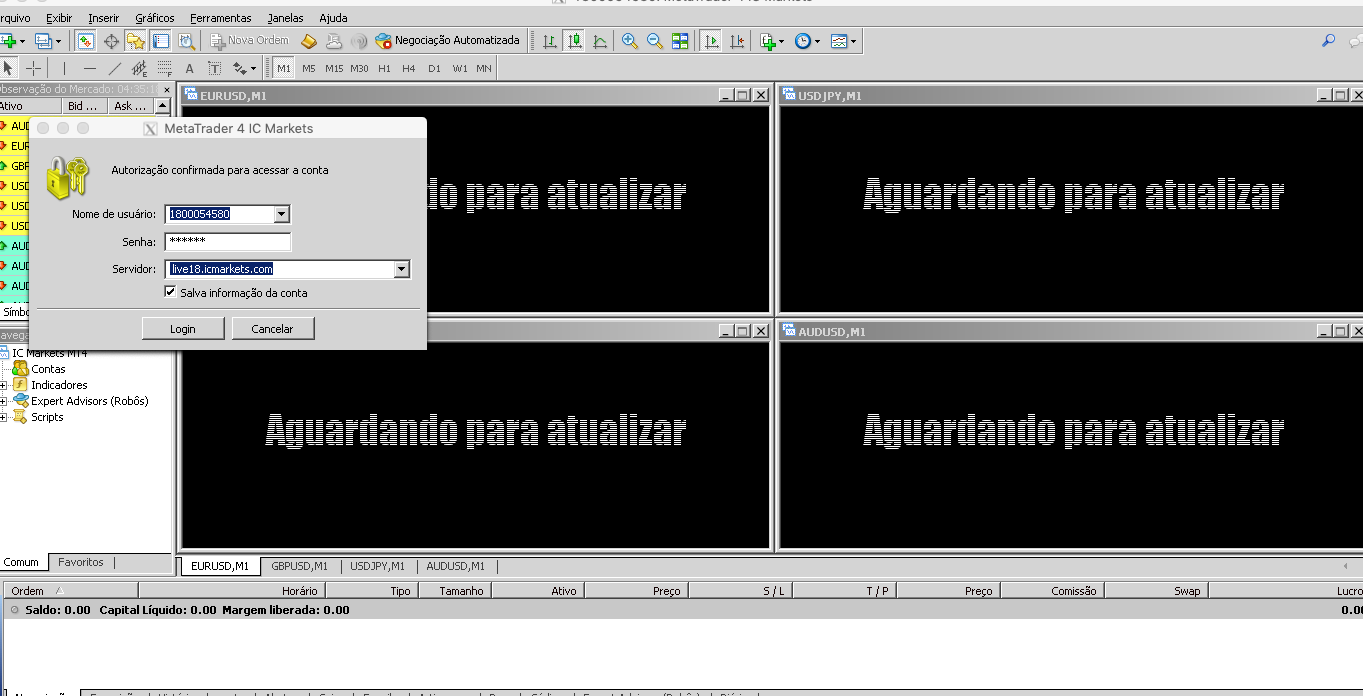Draw horizontal line tool
This screenshot has height=696, width=1363.
point(90,68)
